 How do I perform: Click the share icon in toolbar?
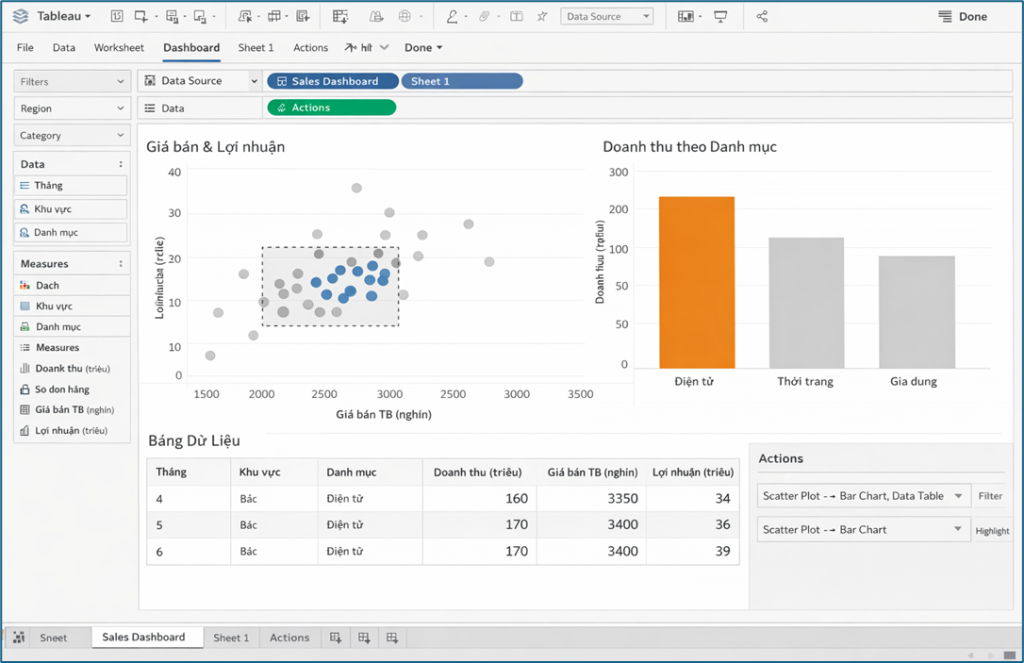(761, 16)
